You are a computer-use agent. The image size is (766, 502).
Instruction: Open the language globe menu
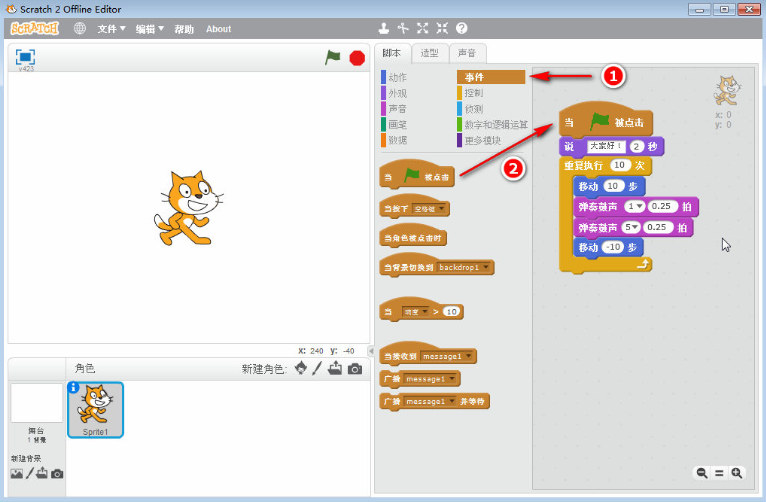80,29
